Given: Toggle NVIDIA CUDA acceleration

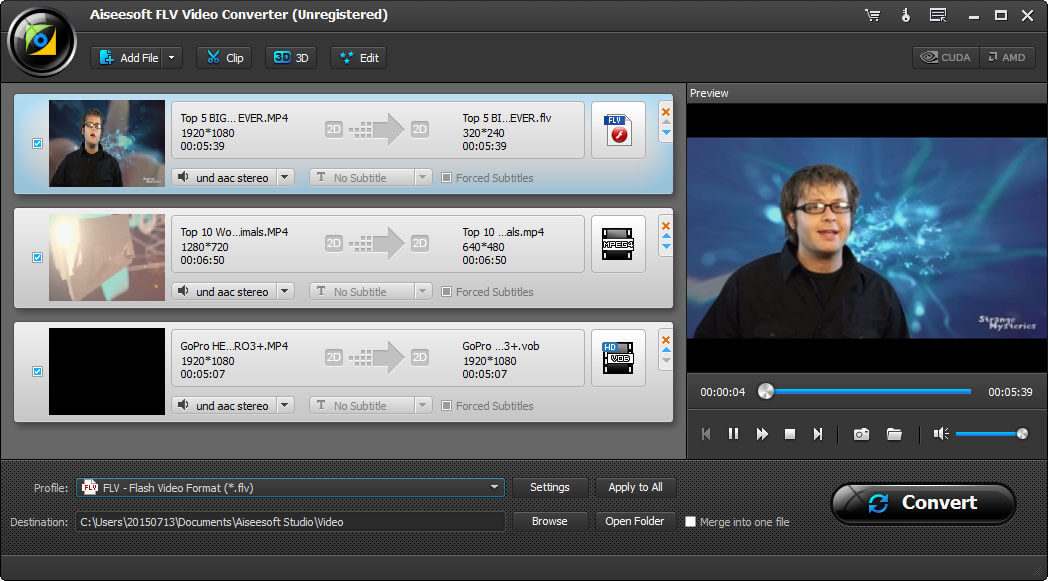Looking at the screenshot, I should click(x=946, y=57).
